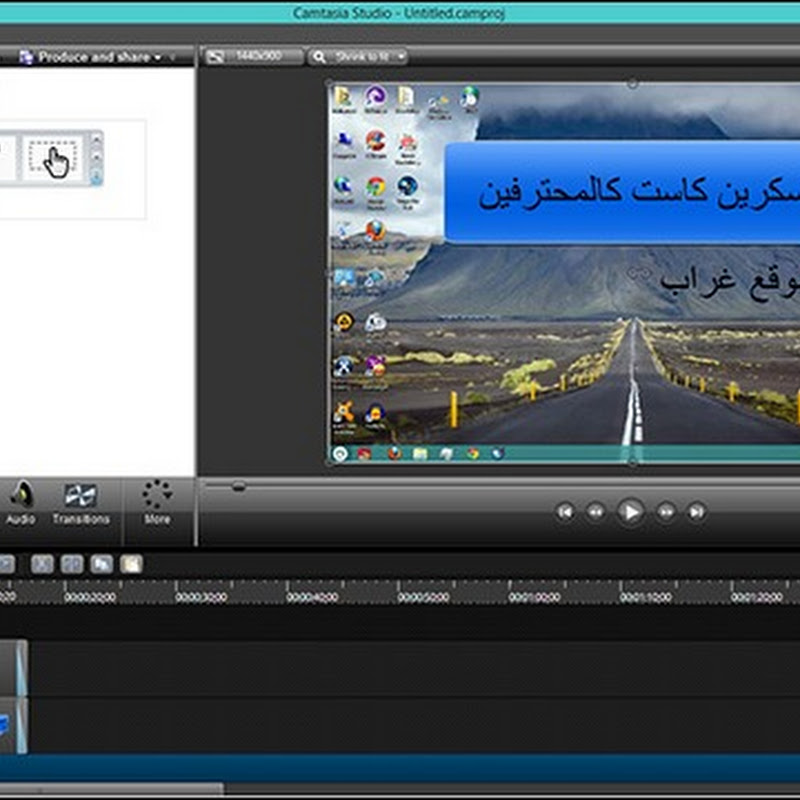Click the Split icon in timeline toolbar

pos(72,564)
